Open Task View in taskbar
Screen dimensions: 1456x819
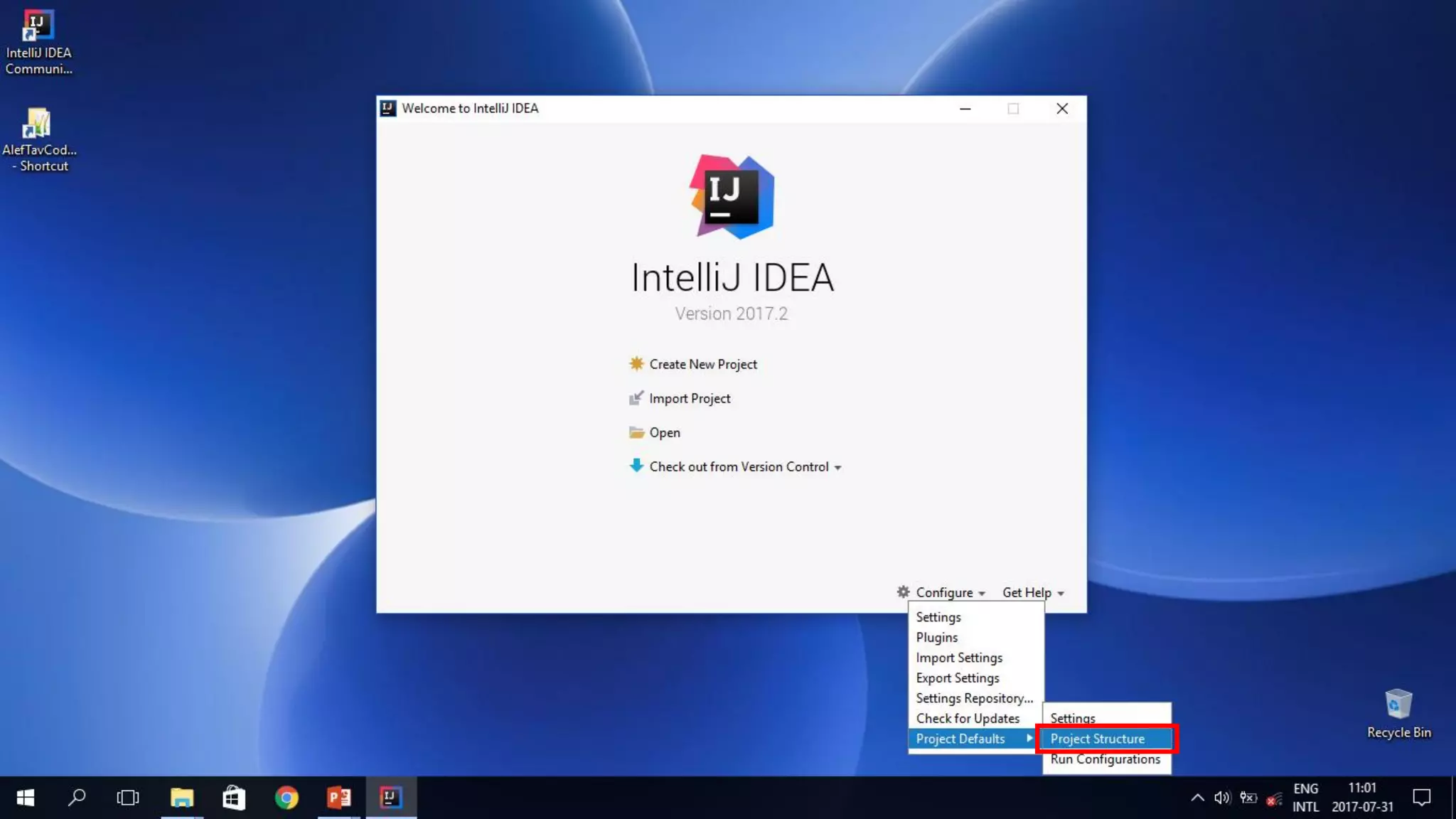[128, 798]
